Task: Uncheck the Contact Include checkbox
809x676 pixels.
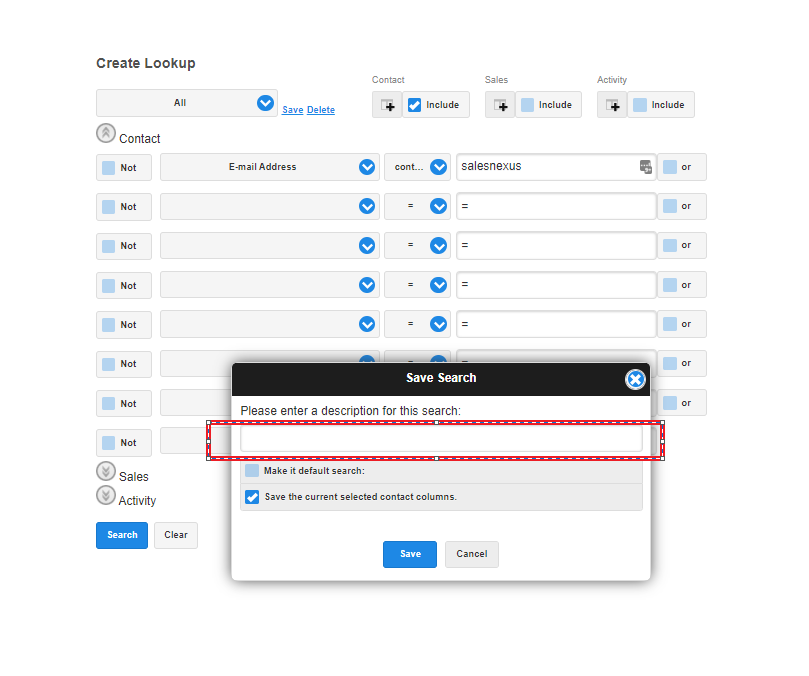Action: pos(415,105)
